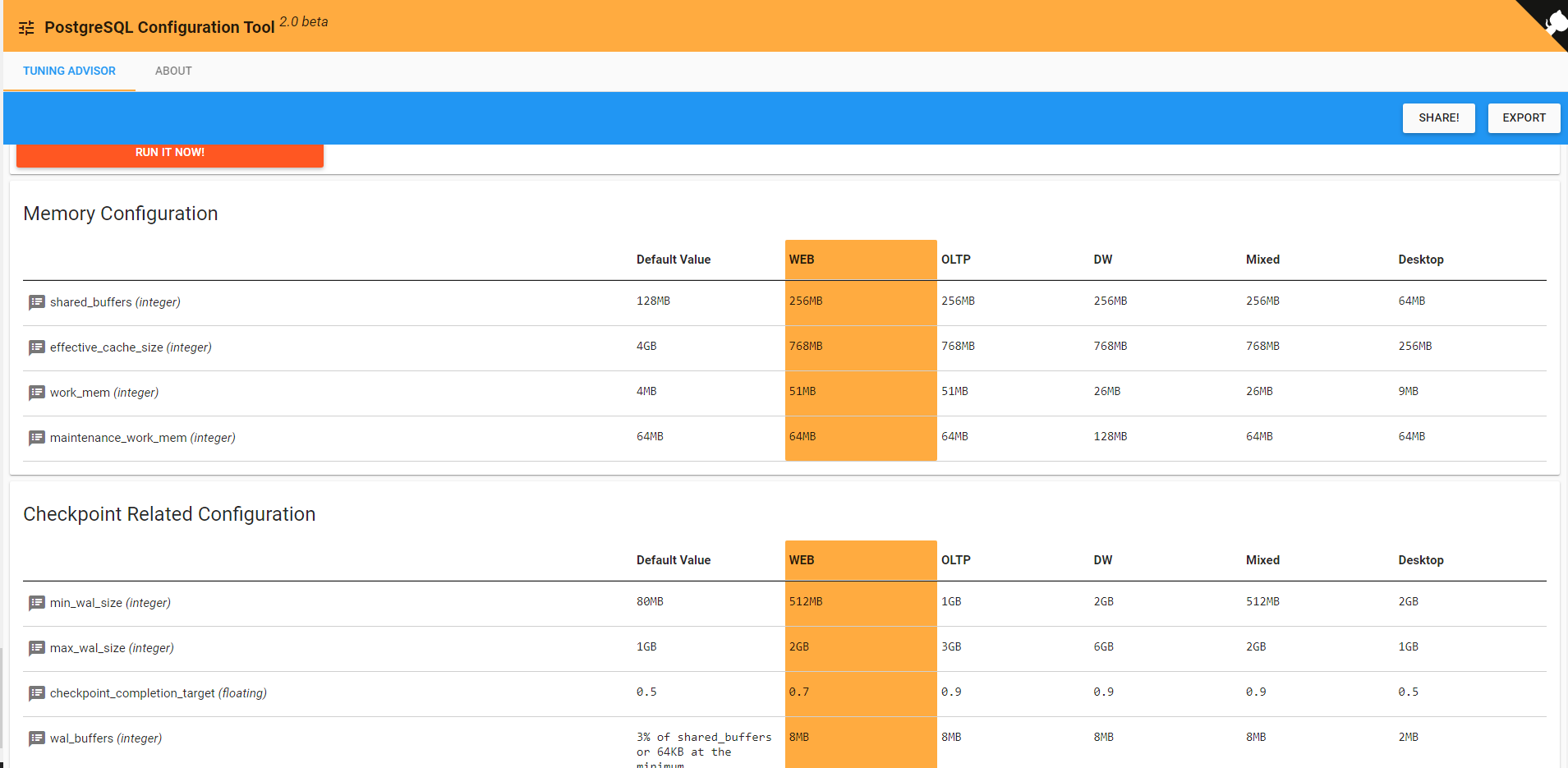
Task: Click the effective_cache_size comment icon
Action: (x=37, y=347)
